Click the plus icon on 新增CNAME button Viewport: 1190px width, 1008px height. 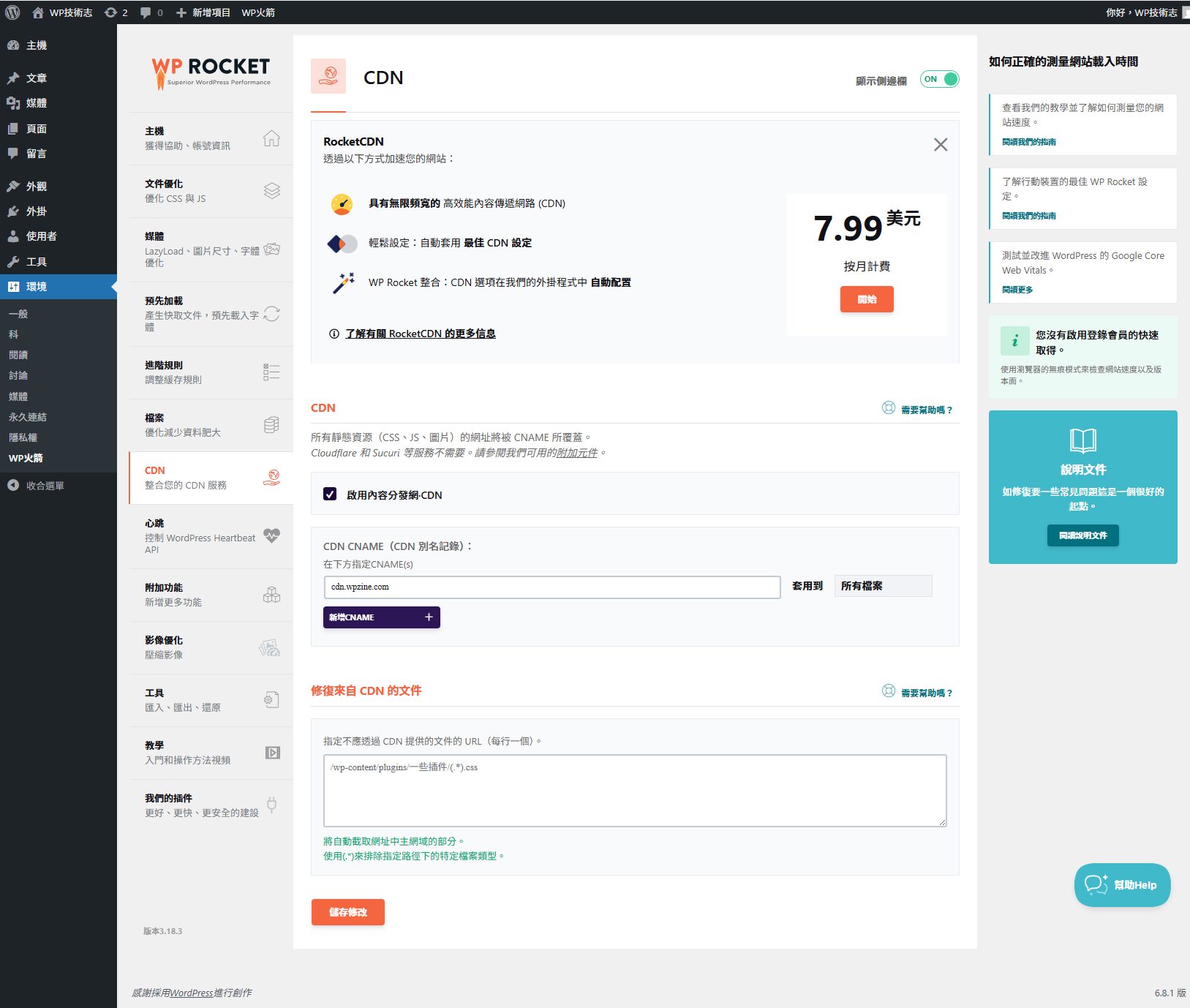click(x=429, y=617)
